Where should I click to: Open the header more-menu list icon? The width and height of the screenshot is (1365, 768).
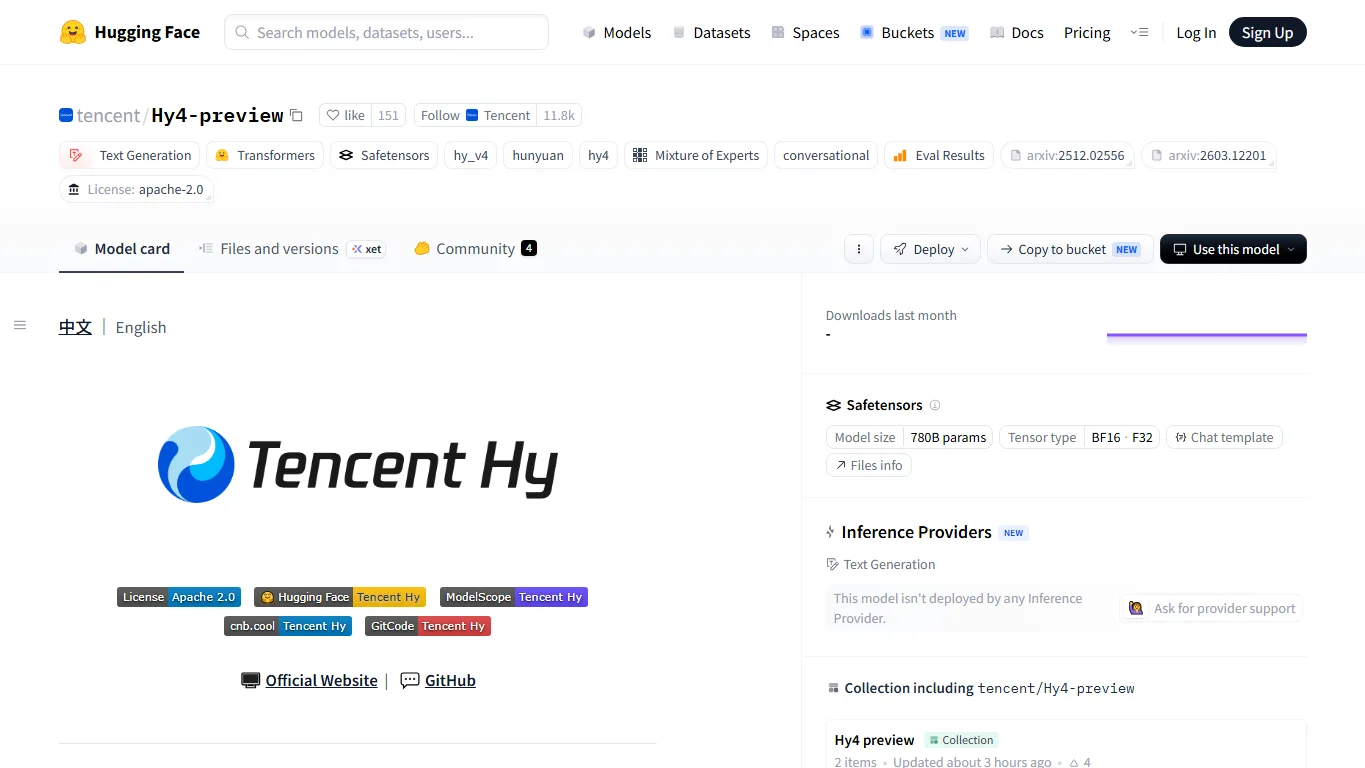click(x=1139, y=32)
